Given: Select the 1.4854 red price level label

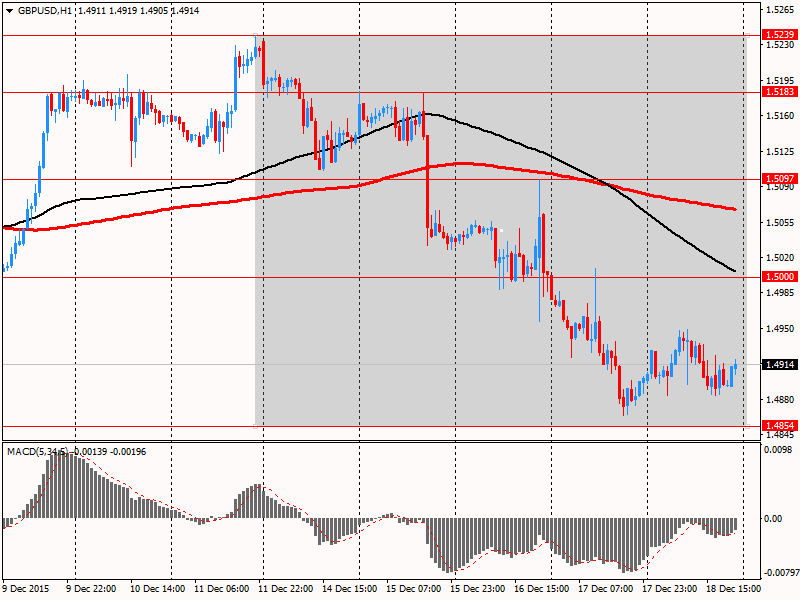Looking at the screenshot, I should (x=780, y=426).
